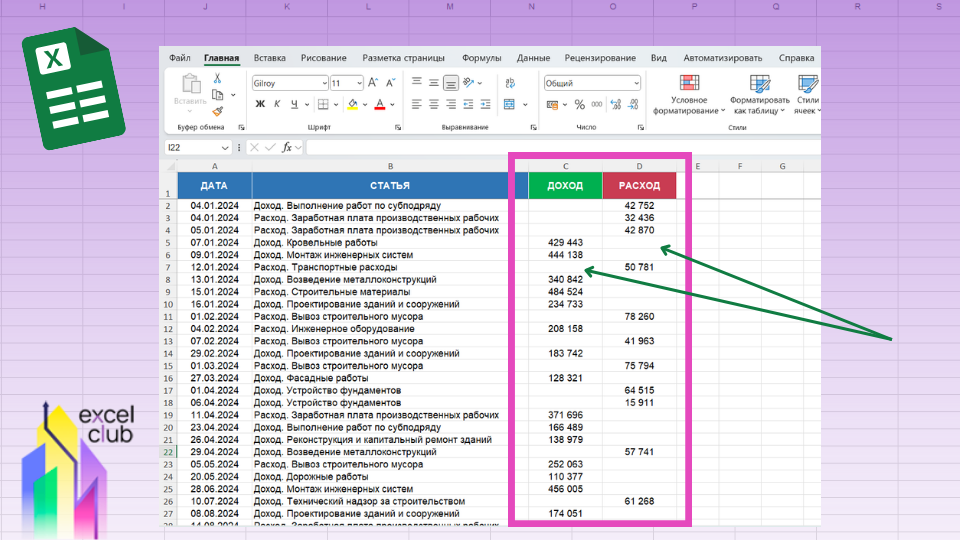Viewport: 960px width, 540px height.
Task: Switch to the Формулы tab
Action: point(481,58)
